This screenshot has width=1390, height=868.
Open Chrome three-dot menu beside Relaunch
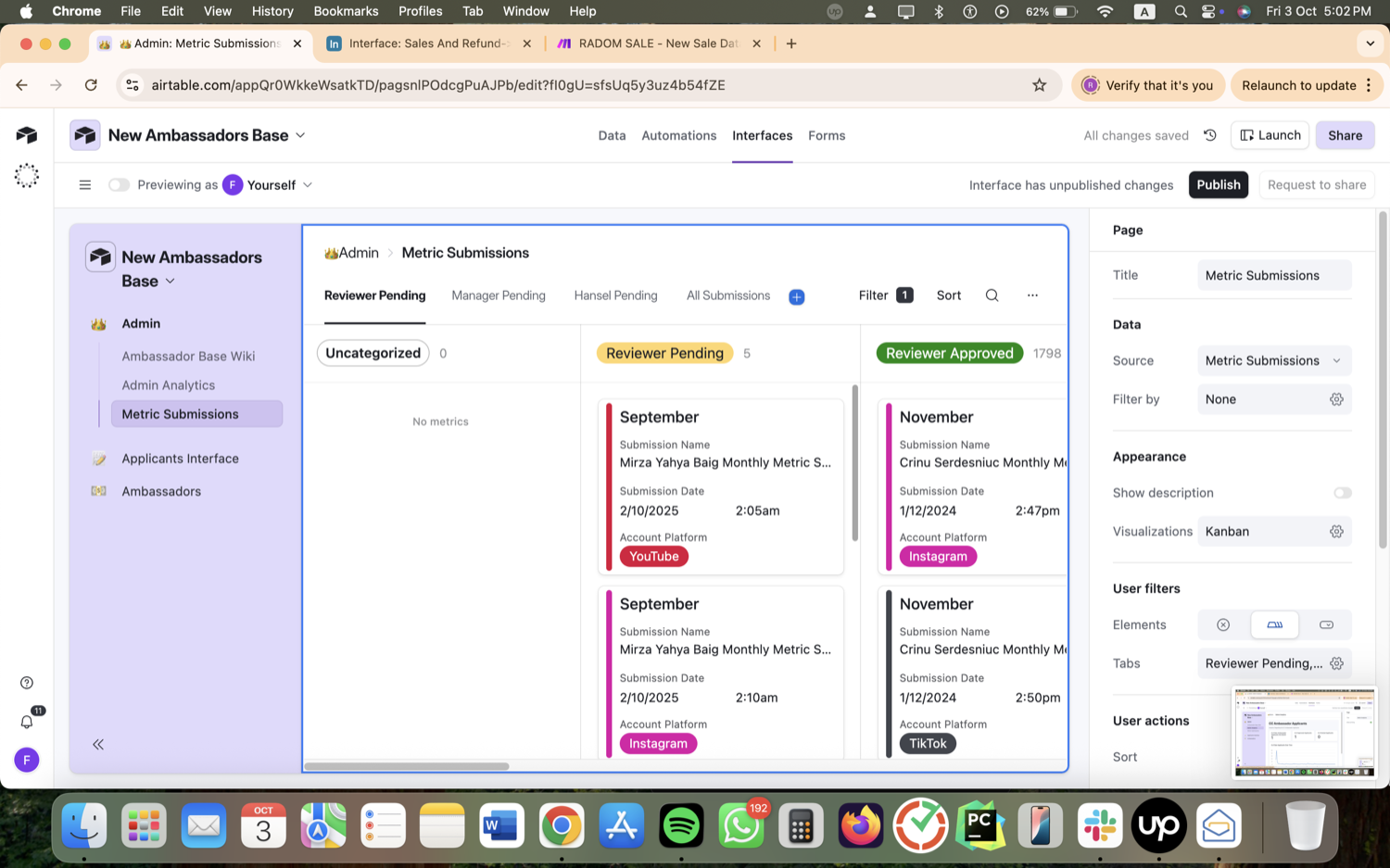[1369, 85]
